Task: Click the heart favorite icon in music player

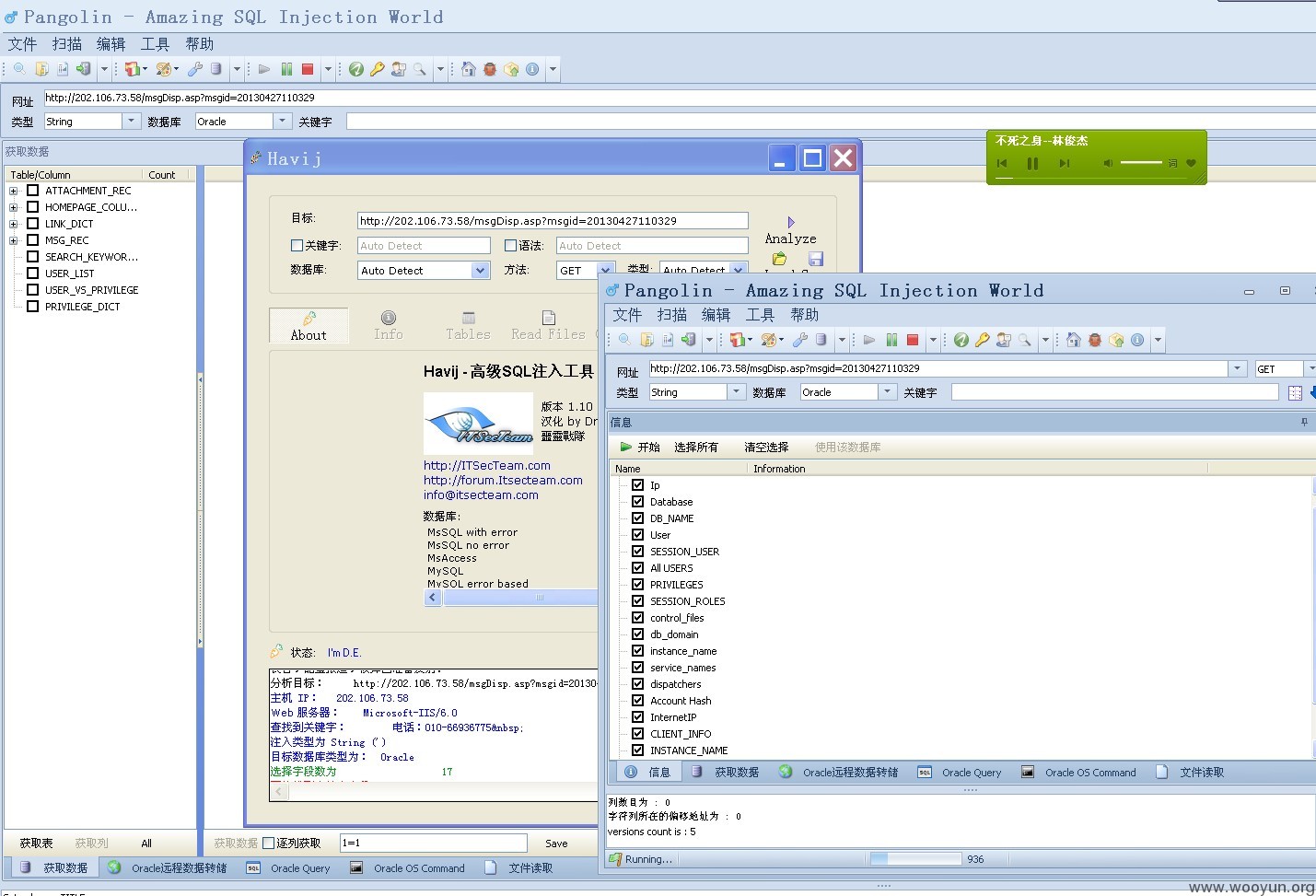Action: (x=1191, y=163)
